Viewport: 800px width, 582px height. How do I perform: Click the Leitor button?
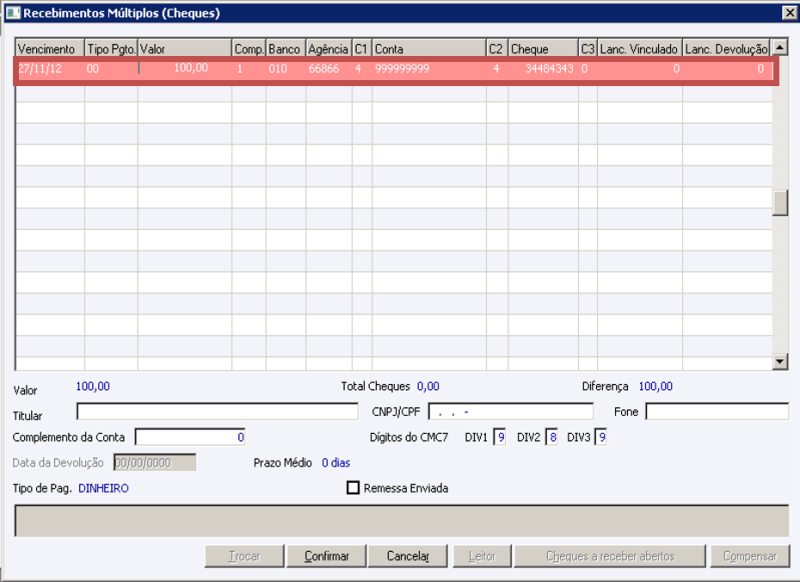click(481, 555)
